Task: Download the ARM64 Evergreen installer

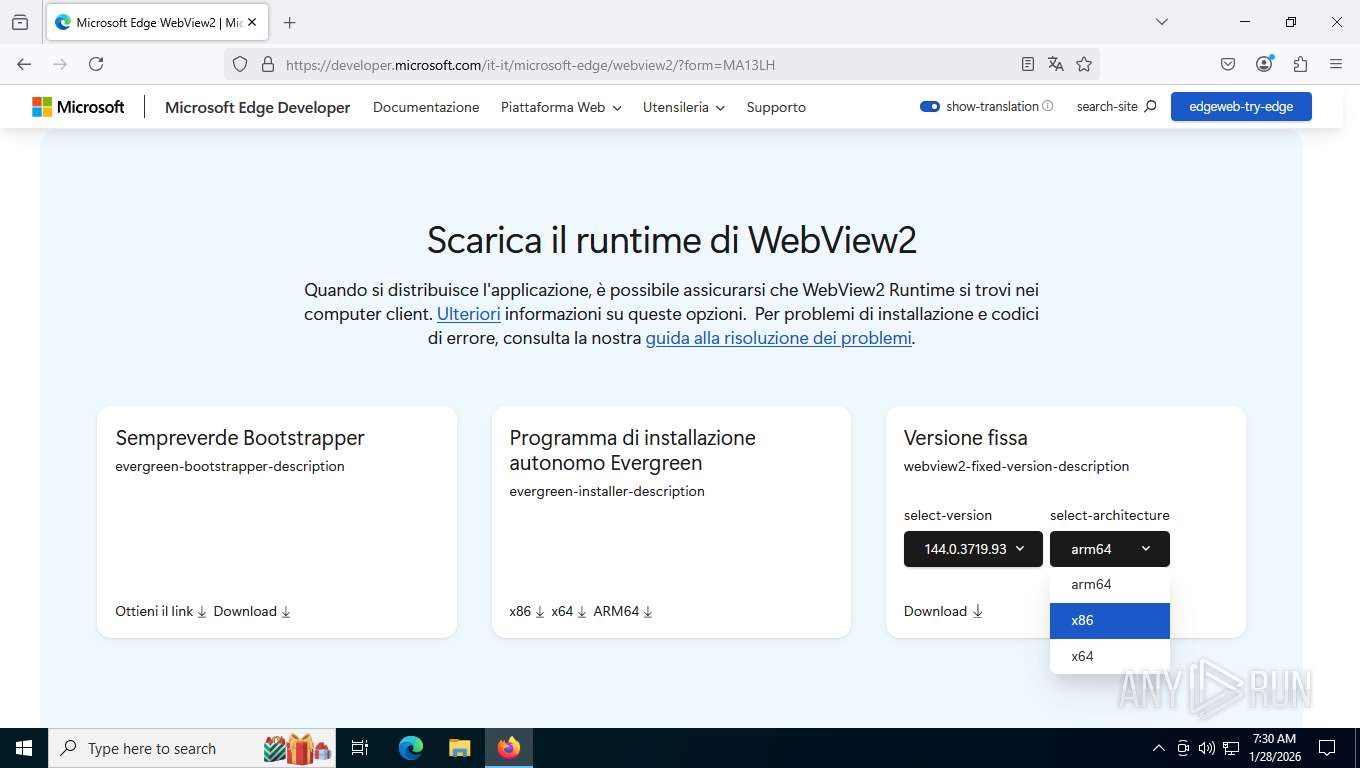Action: coord(623,611)
